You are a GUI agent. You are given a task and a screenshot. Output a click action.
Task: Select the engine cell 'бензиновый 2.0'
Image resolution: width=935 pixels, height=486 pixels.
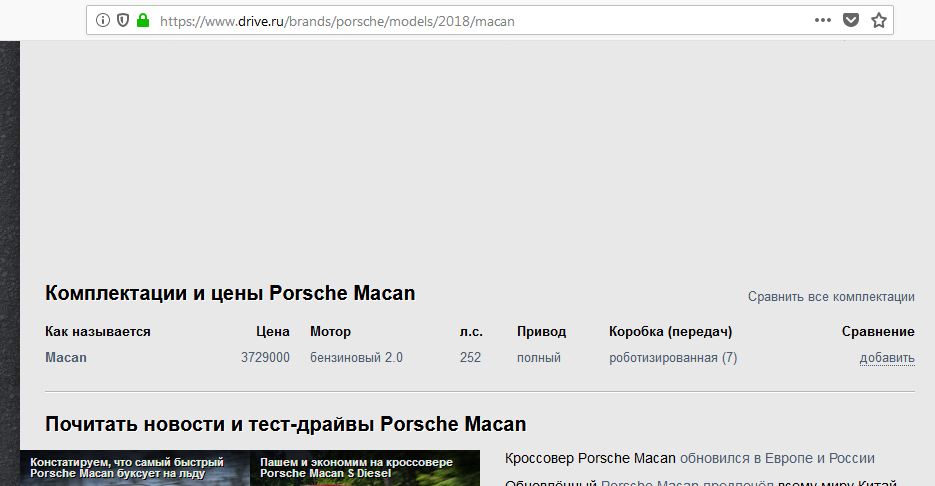(x=356, y=358)
